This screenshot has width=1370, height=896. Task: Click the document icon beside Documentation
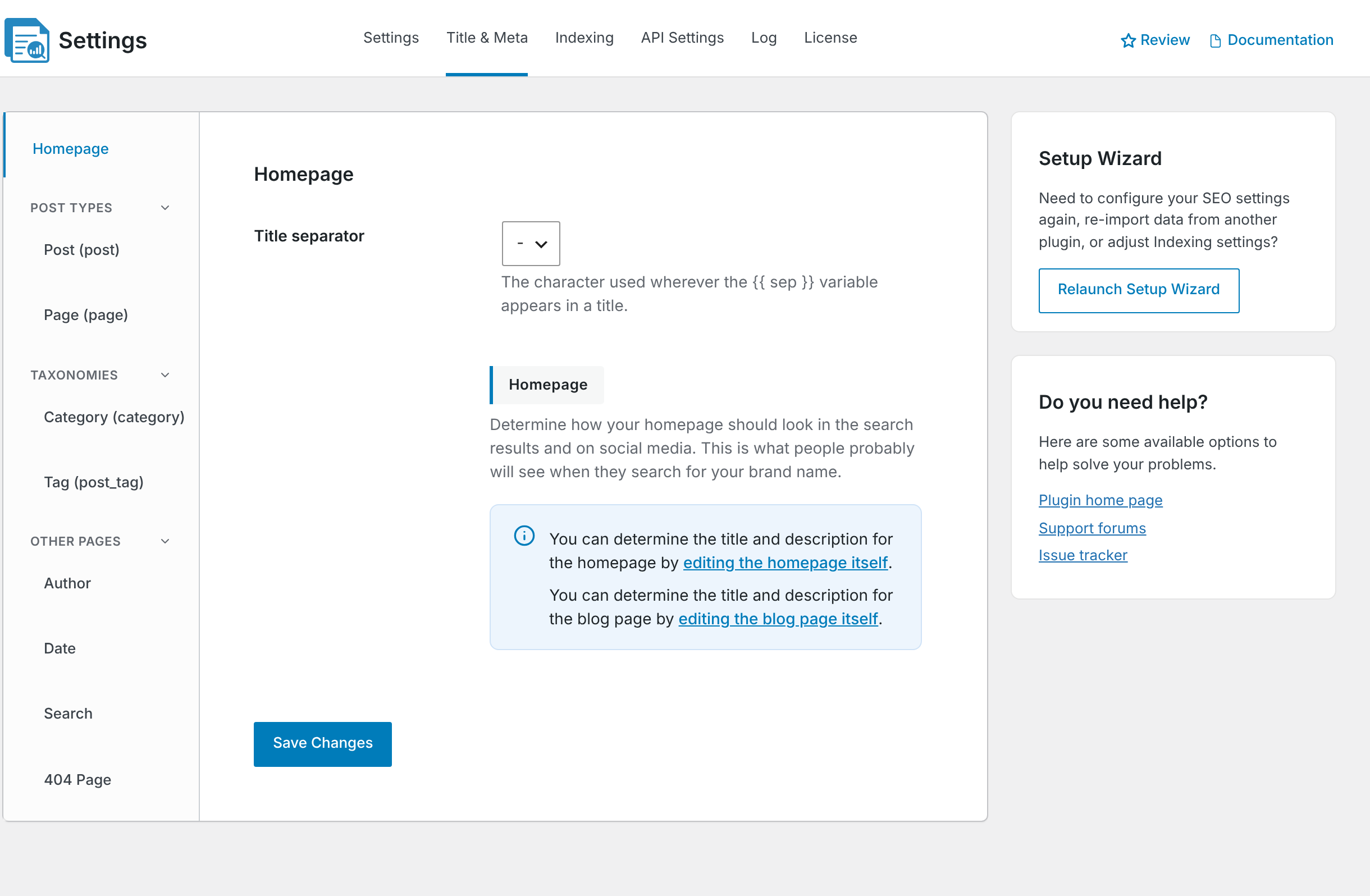coord(1215,40)
